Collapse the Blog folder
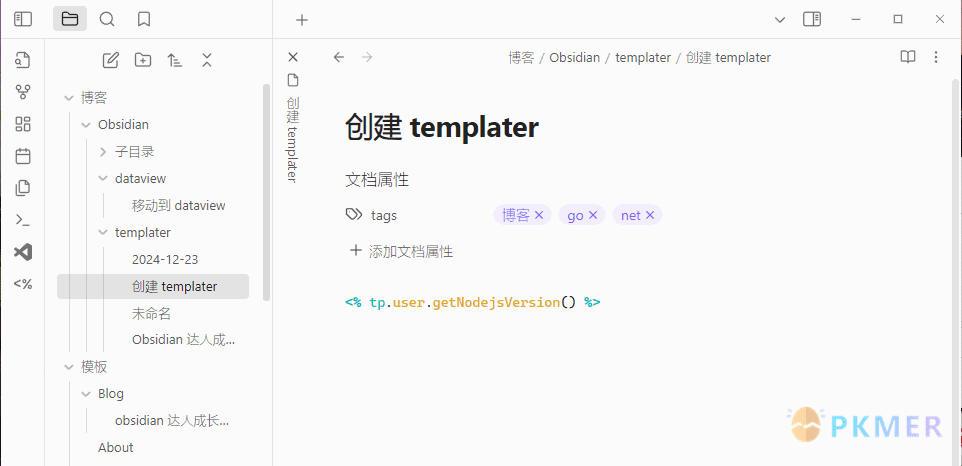Image resolution: width=962 pixels, height=466 pixels. pos(86,394)
